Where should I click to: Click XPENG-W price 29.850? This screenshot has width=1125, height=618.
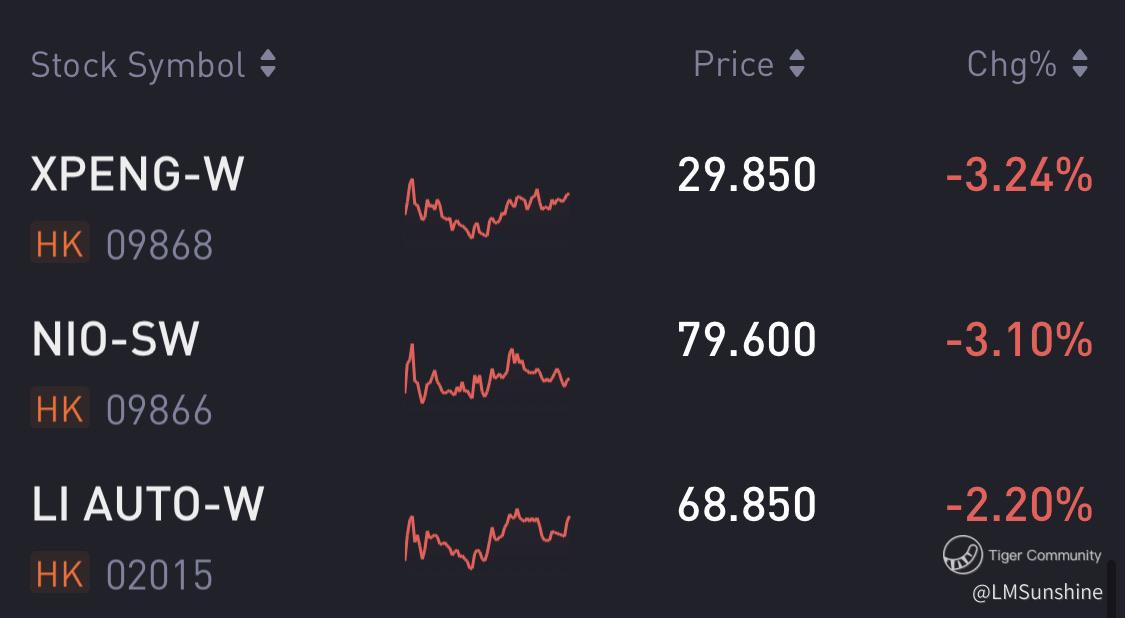coord(747,175)
